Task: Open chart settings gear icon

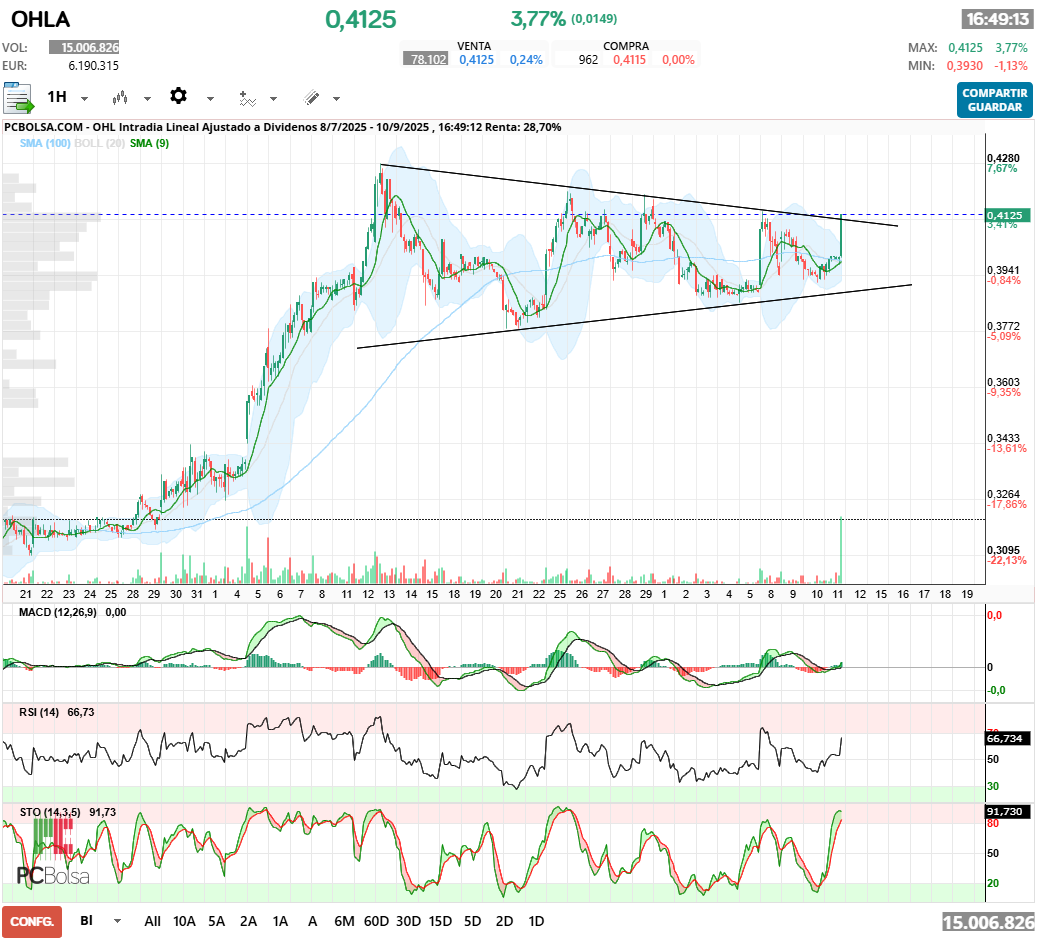Action: pos(178,96)
